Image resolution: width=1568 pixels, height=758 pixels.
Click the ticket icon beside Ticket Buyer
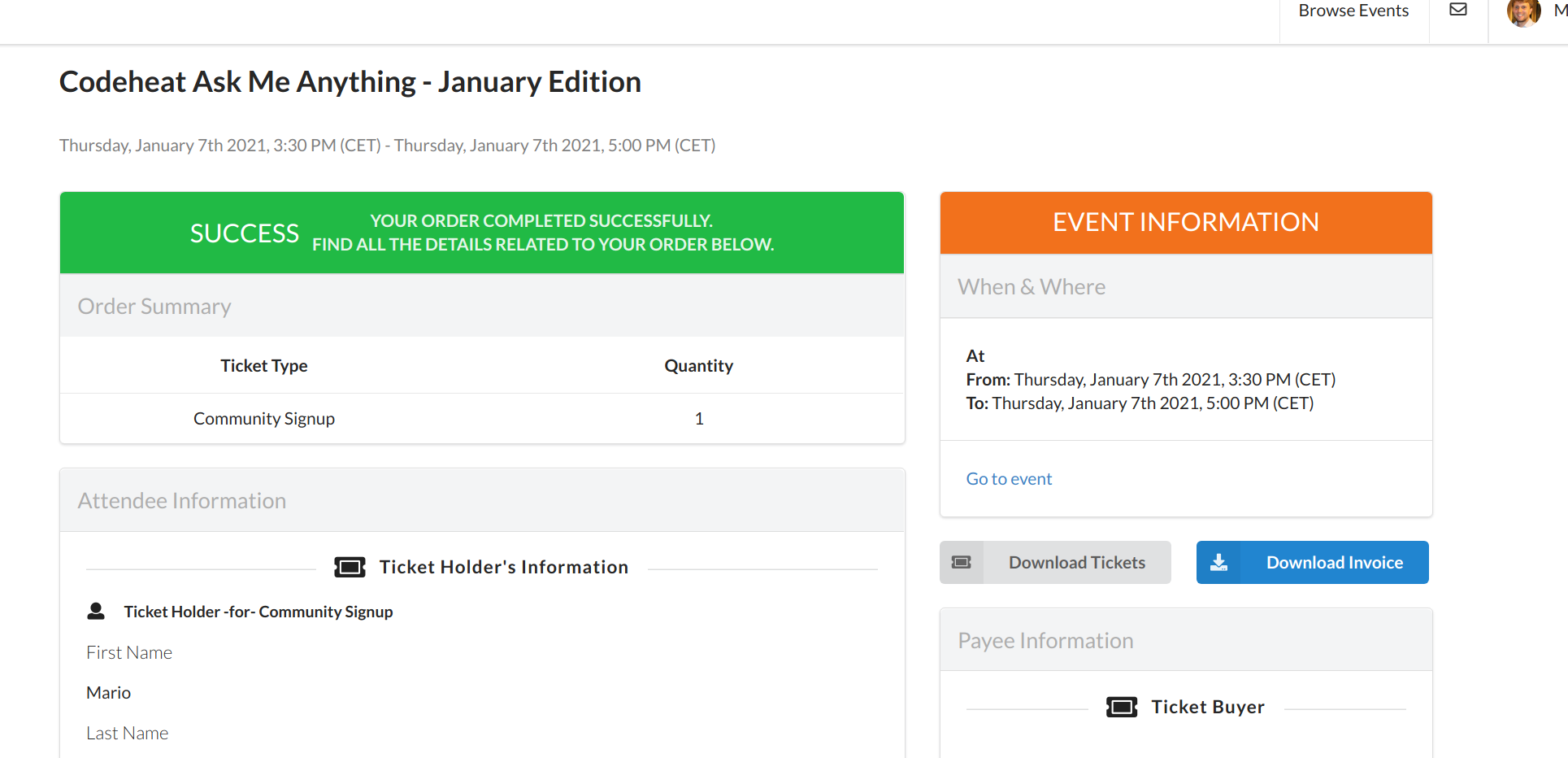pyautogui.click(x=1122, y=707)
